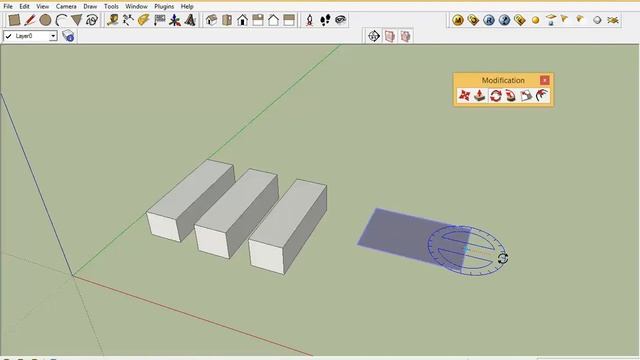The height and width of the screenshot is (360, 640).
Task: Switch to Right view icon
Action: click(258, 20)
